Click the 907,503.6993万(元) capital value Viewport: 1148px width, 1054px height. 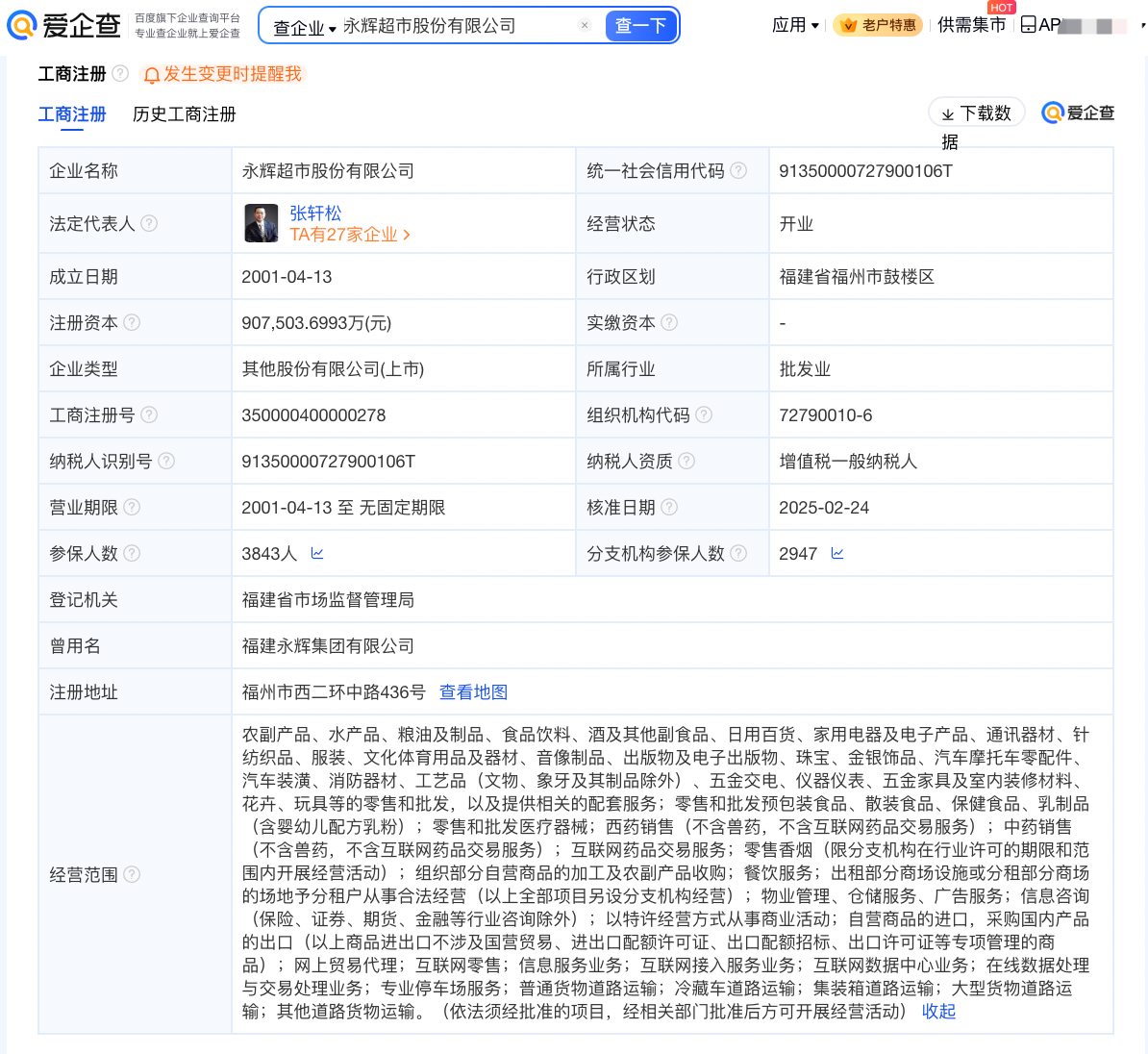tap(316, 323)
